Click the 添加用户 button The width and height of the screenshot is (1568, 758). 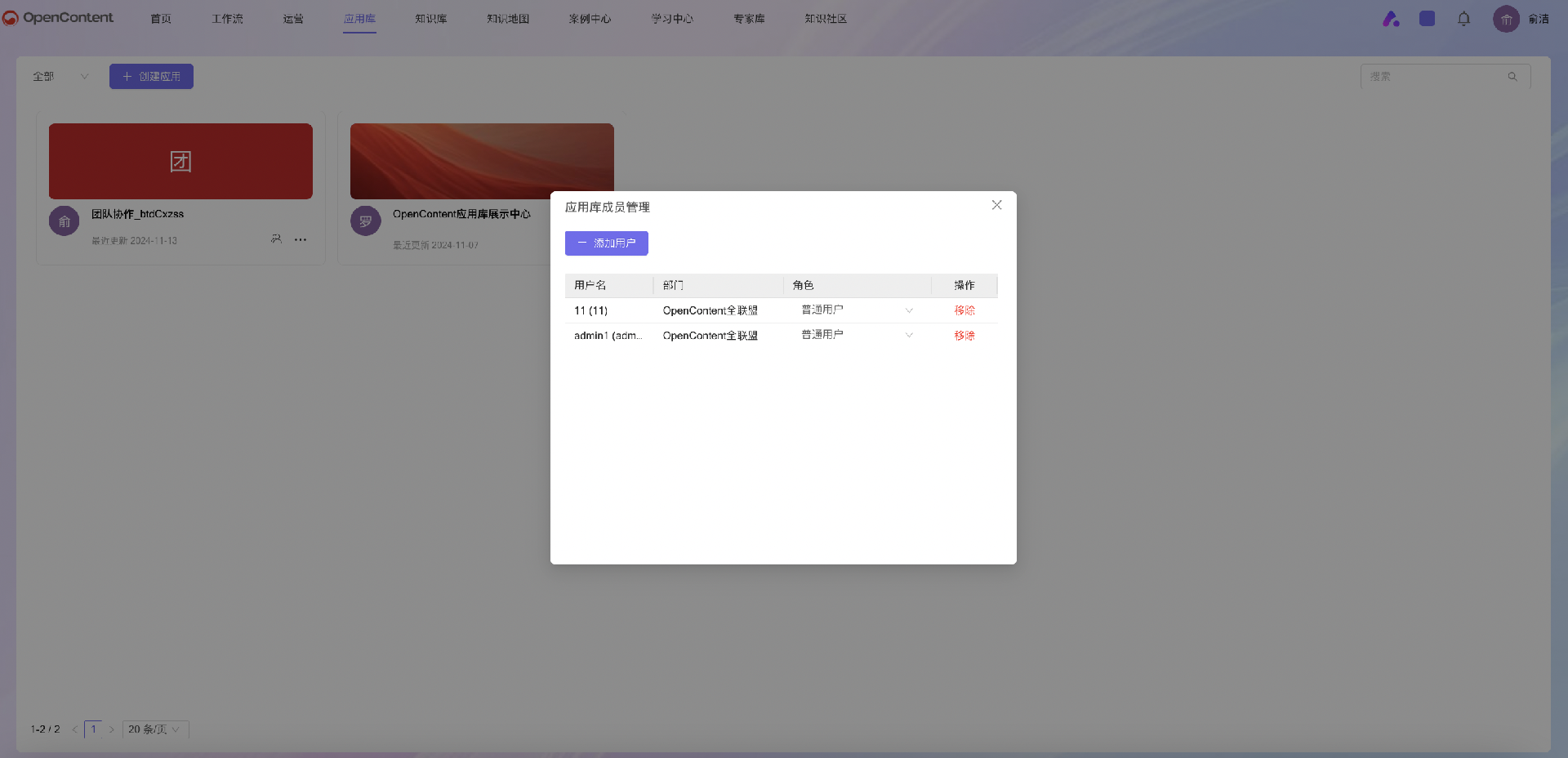pos(606,243)
